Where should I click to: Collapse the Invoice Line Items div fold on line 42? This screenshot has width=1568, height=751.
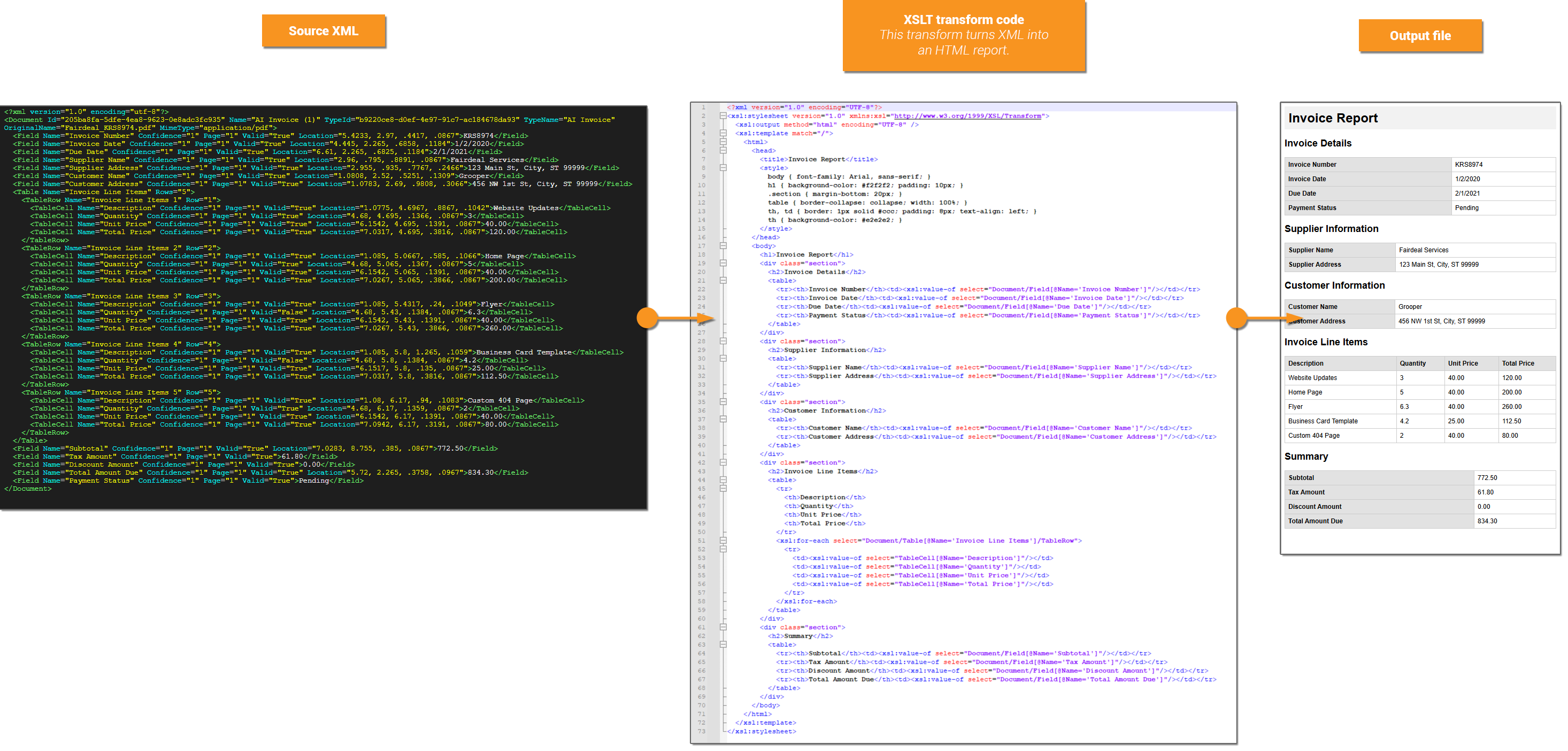[723, 462]
